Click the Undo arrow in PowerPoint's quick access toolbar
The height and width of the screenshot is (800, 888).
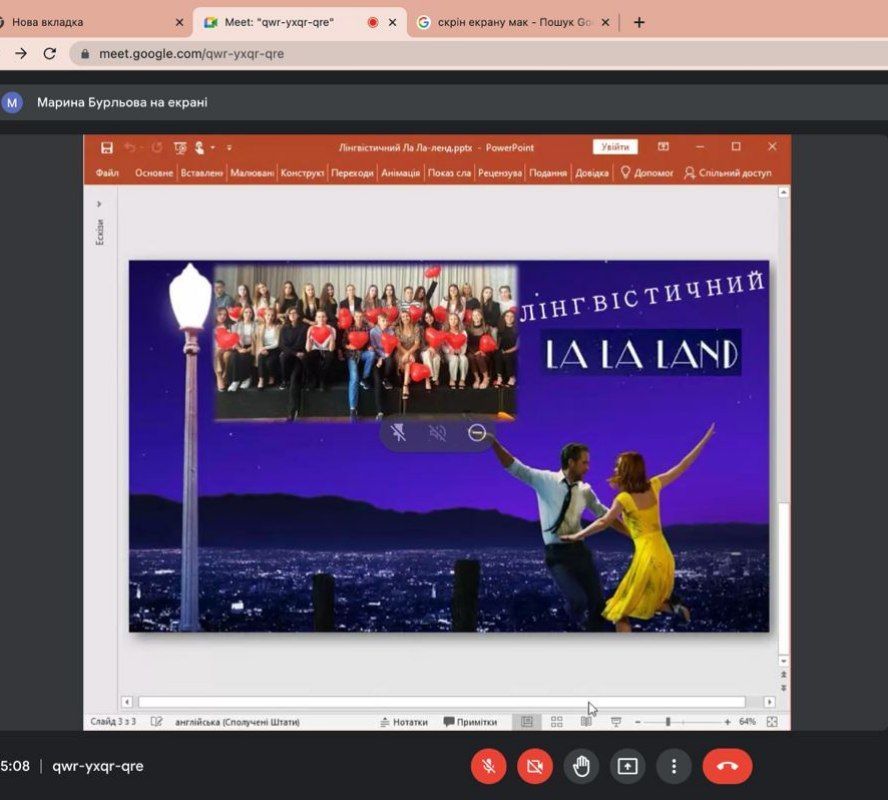[130, 148]
